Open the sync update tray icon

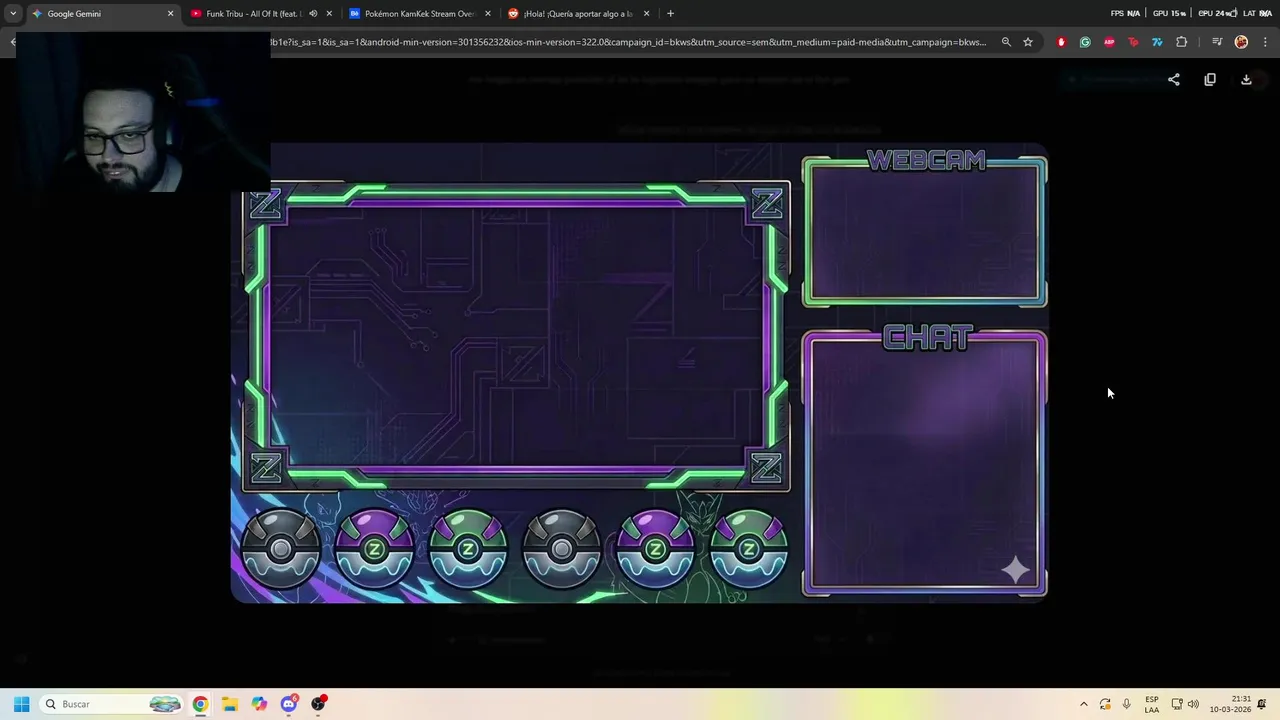pyautogui.click(x=1105, y=704)
